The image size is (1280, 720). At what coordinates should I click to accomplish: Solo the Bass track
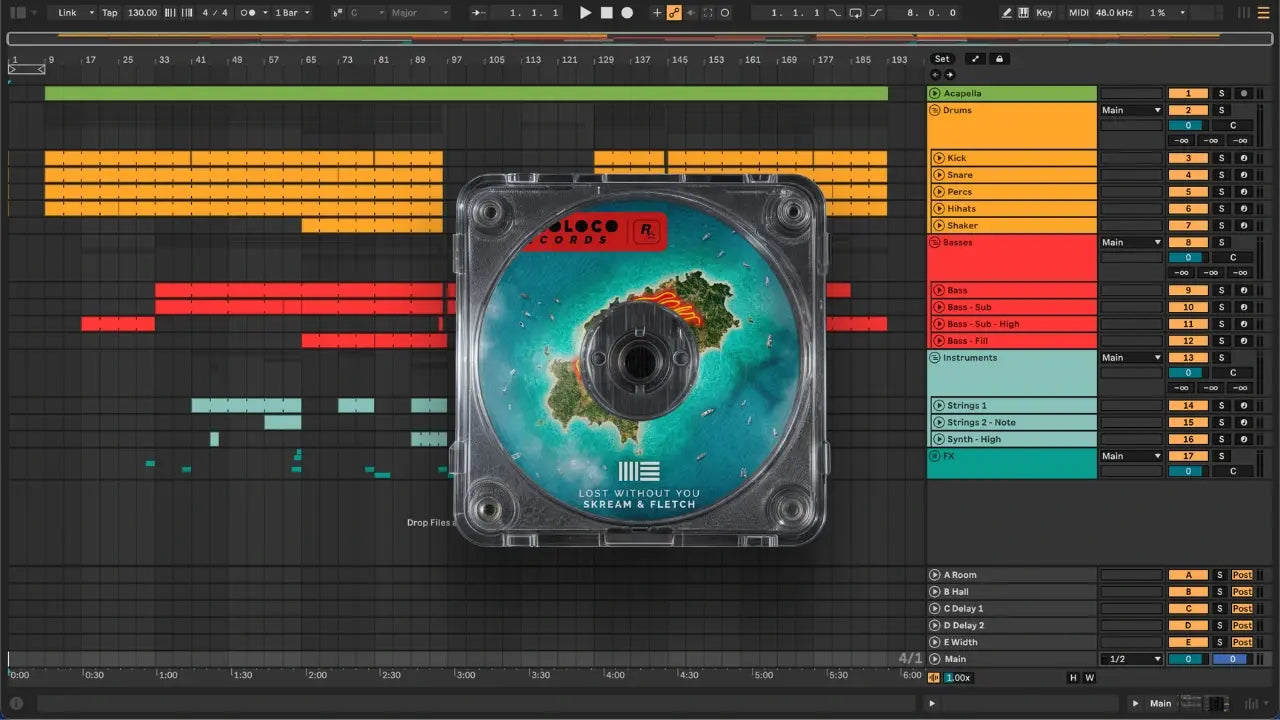[x=1220, y=290]
